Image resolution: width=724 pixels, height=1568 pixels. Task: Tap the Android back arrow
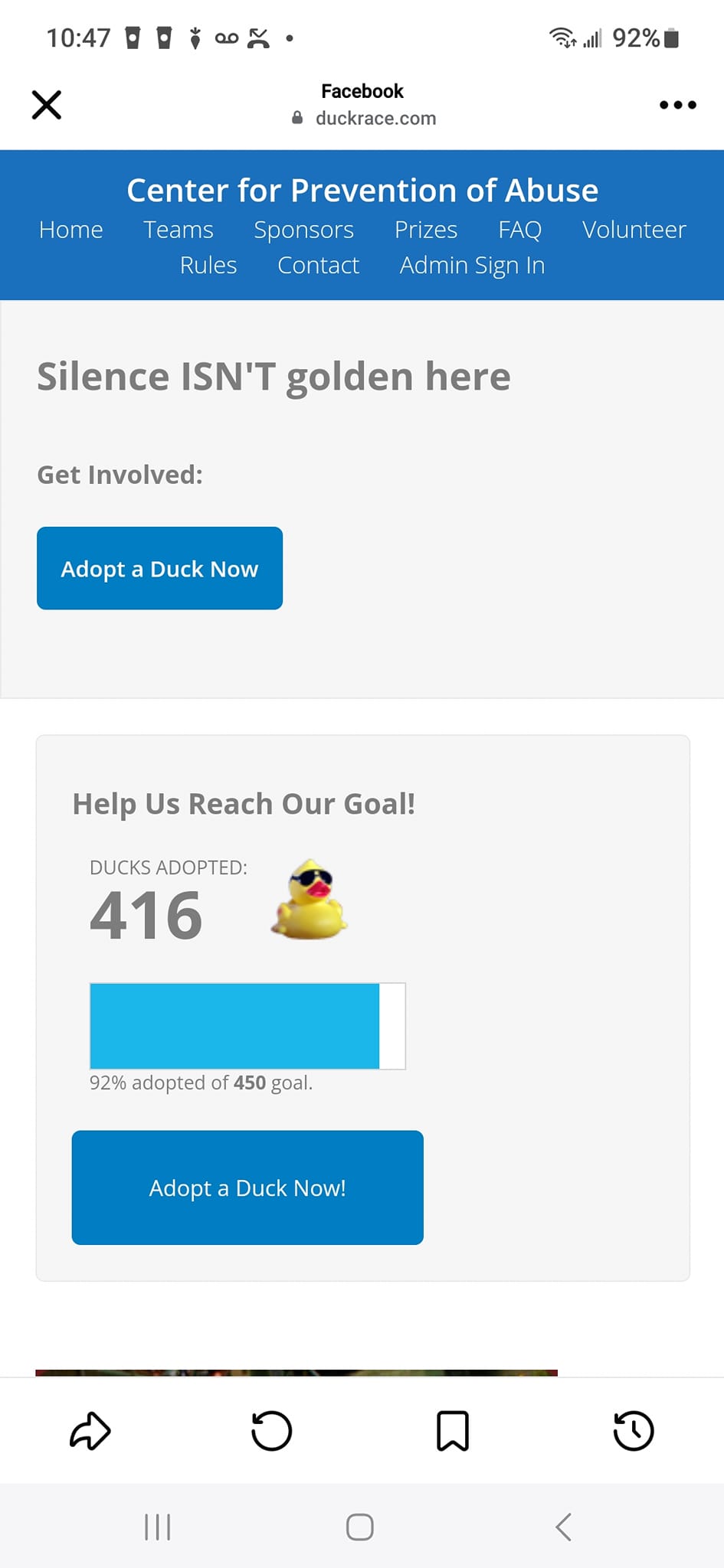pos(563,1527)
